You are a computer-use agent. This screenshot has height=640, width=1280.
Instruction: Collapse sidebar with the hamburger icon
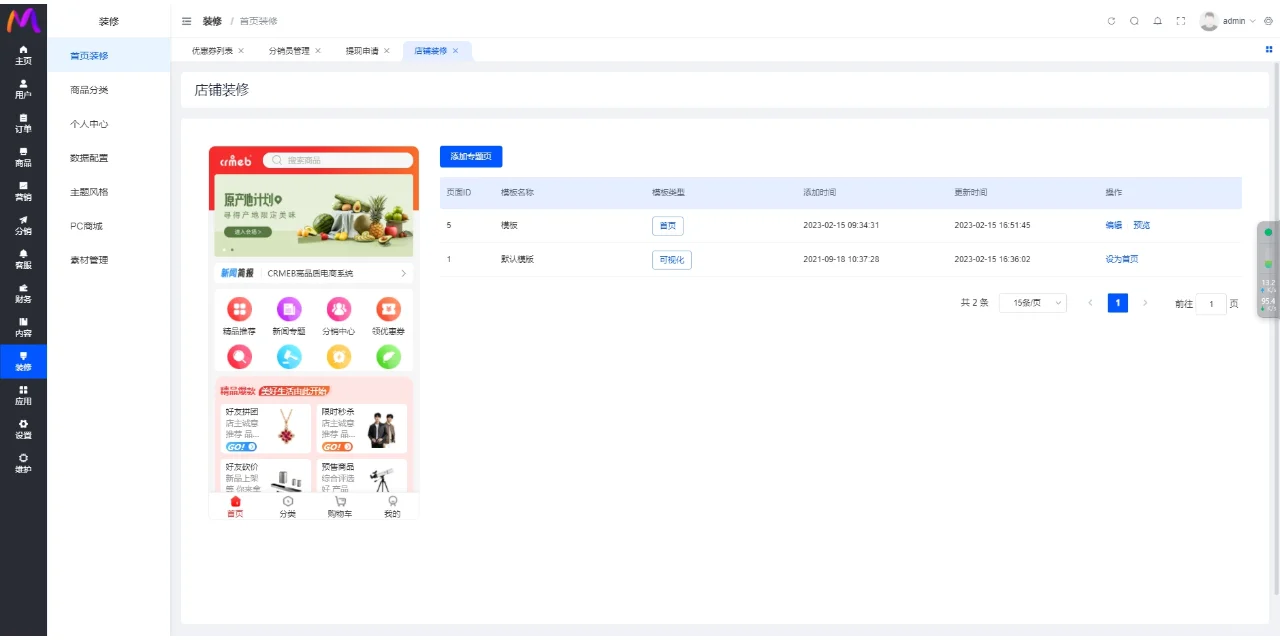pyautogui.click(x=186, y=21)
